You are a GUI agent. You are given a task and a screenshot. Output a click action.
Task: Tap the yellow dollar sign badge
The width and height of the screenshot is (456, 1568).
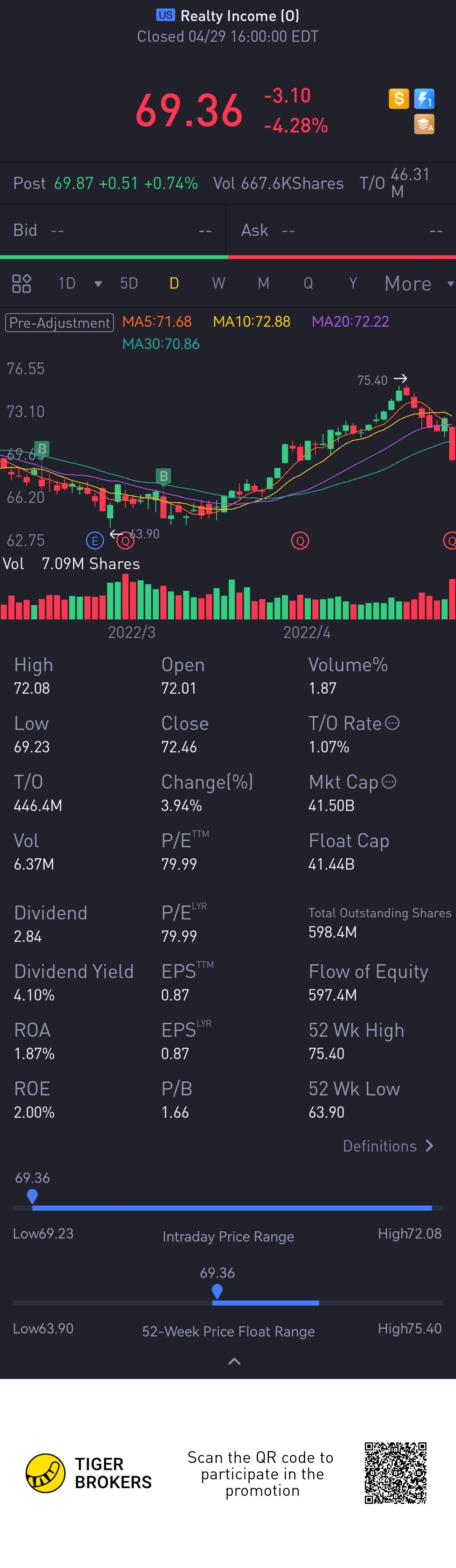(399, 99)
